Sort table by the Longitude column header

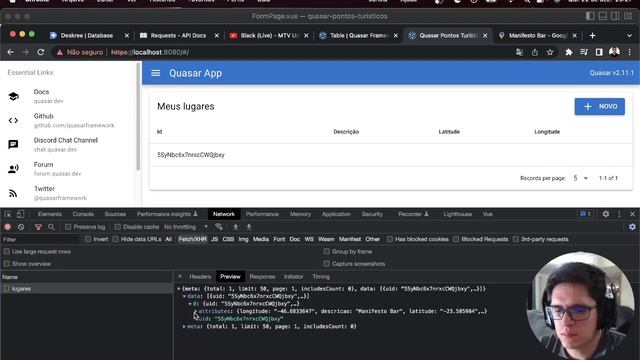tap(547, 132)
